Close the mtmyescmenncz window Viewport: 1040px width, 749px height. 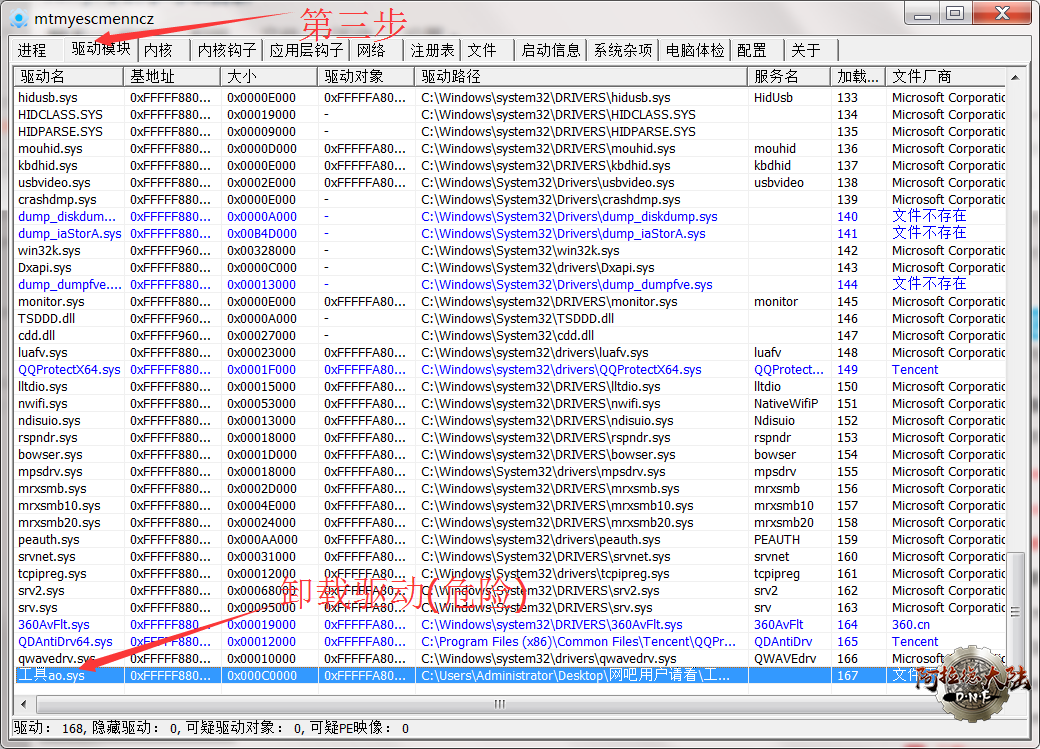(1000, 13)
